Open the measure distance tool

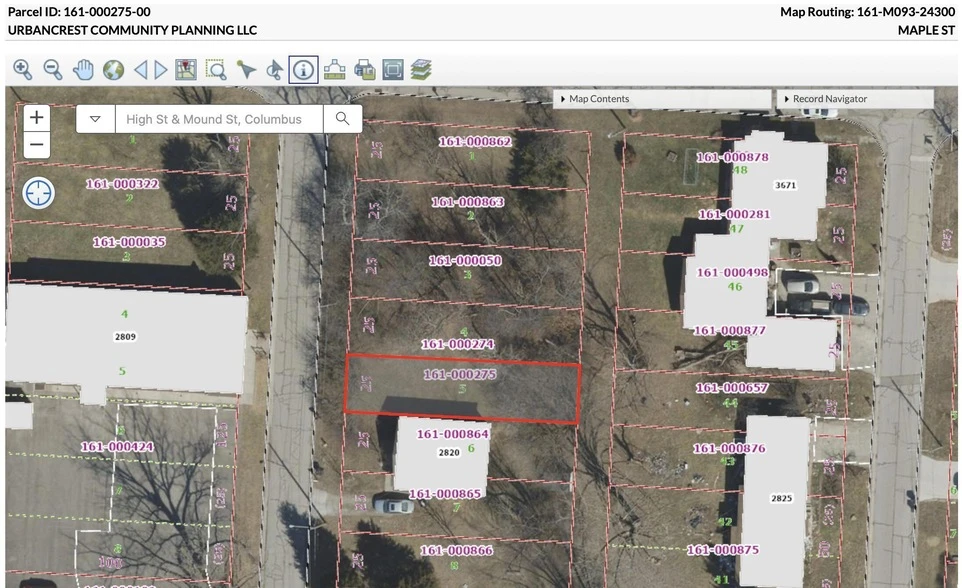pyautogui.click(x=334, y=70)
